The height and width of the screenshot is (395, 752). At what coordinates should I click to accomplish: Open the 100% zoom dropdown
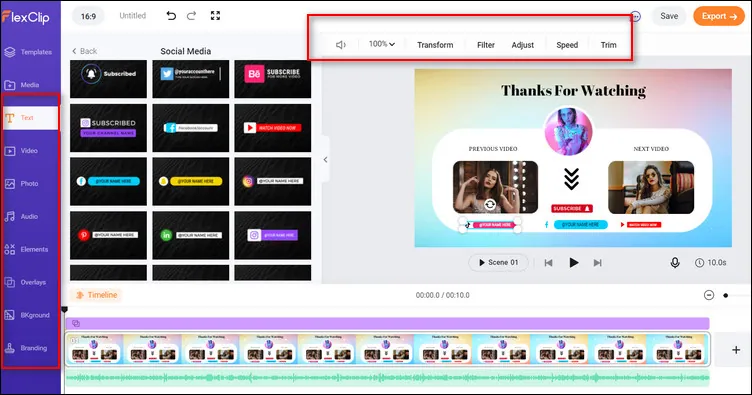click(382, 44)
